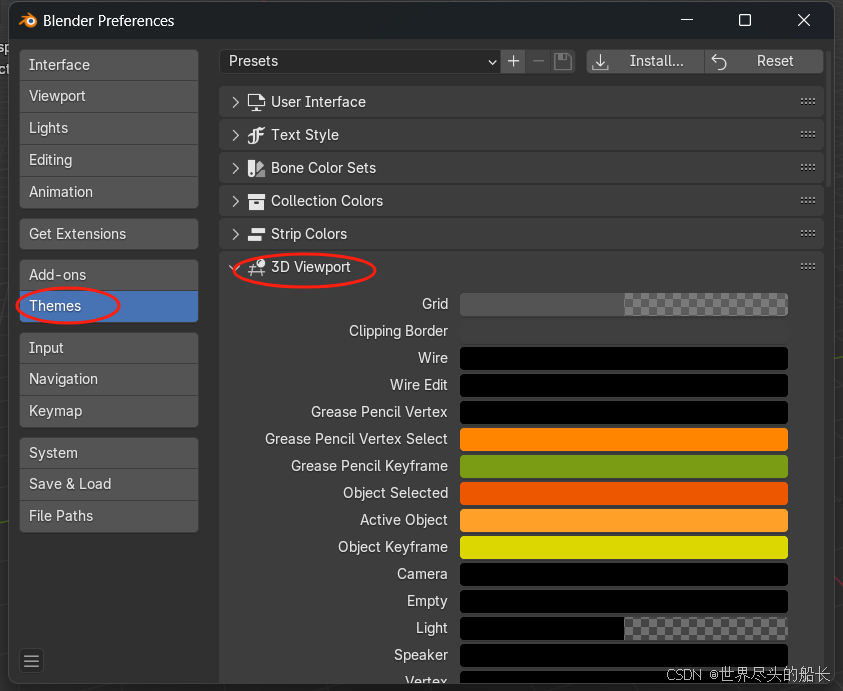
Task: Click the Reset theme button
Action: 764,61
